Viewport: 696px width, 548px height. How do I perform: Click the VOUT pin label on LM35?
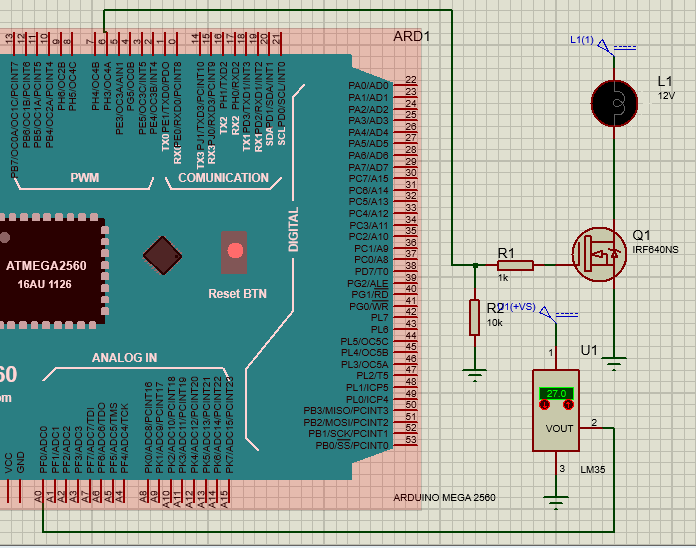coord(559,429)
